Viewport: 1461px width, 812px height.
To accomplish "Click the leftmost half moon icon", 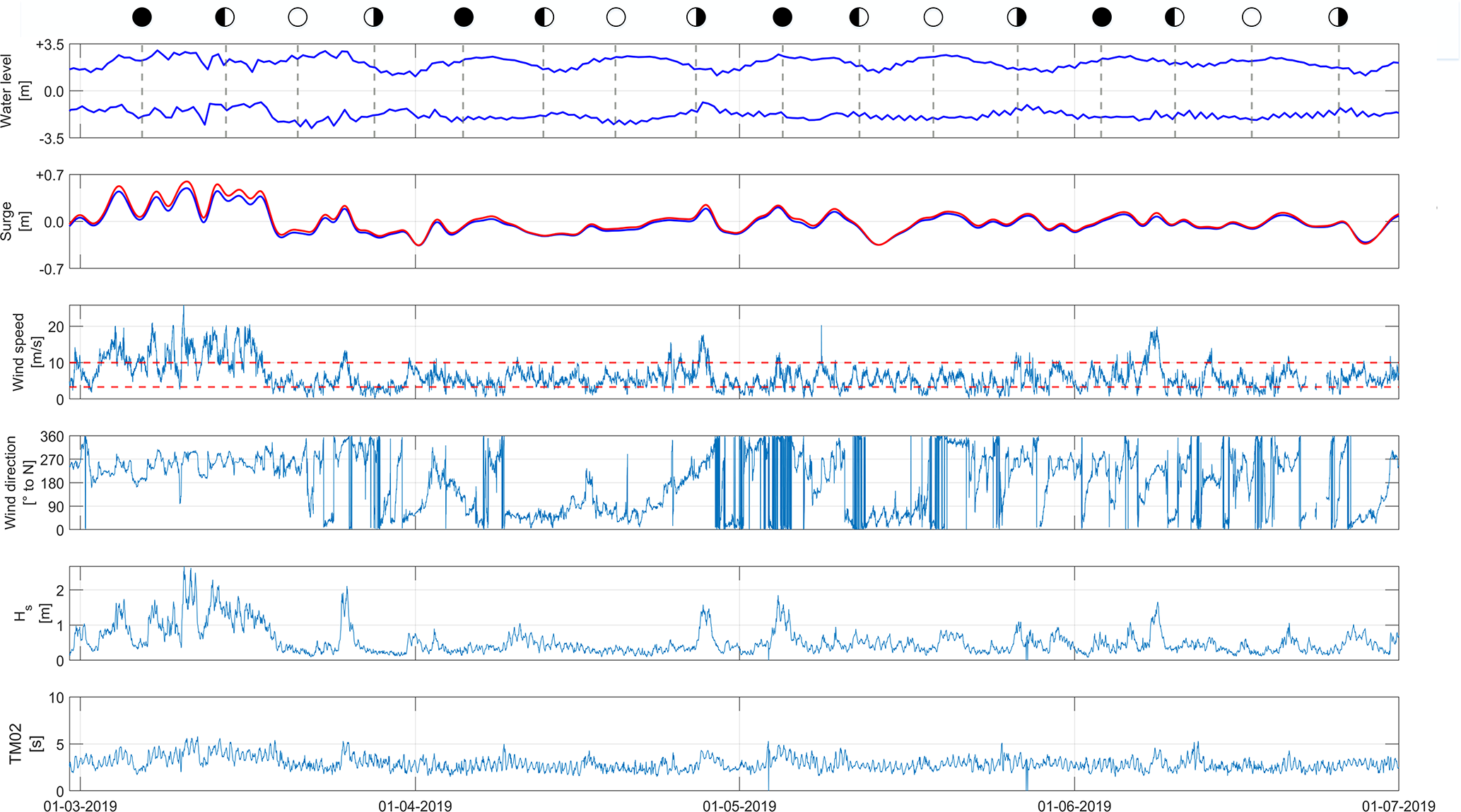I will click(x=225, y=17).
